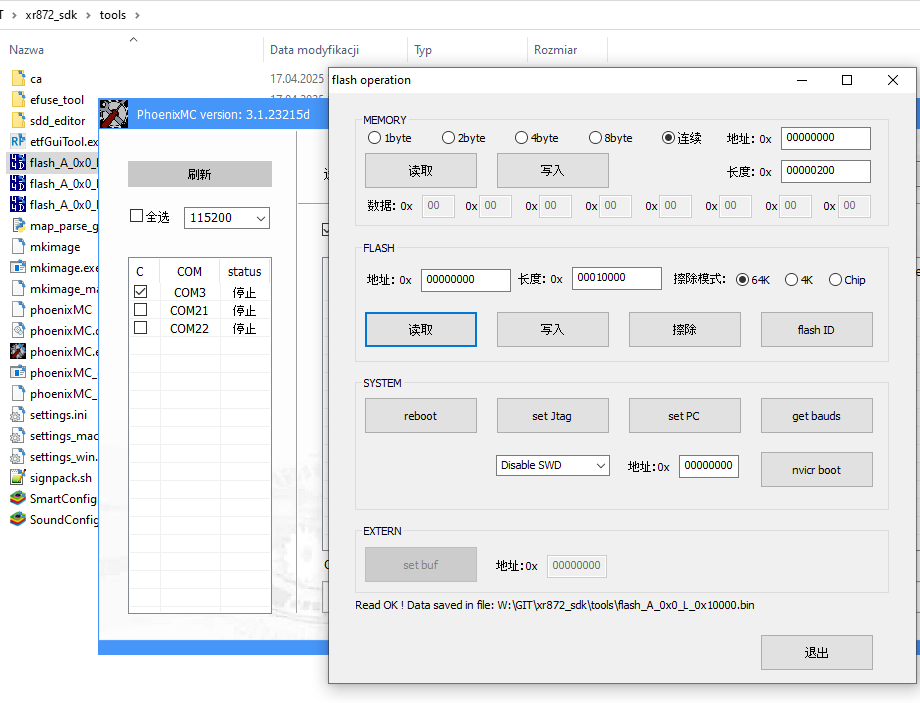This screenshot has width=920, height=703.
Task: Click the efuse_tool folder icon
Action: point(18,99)
